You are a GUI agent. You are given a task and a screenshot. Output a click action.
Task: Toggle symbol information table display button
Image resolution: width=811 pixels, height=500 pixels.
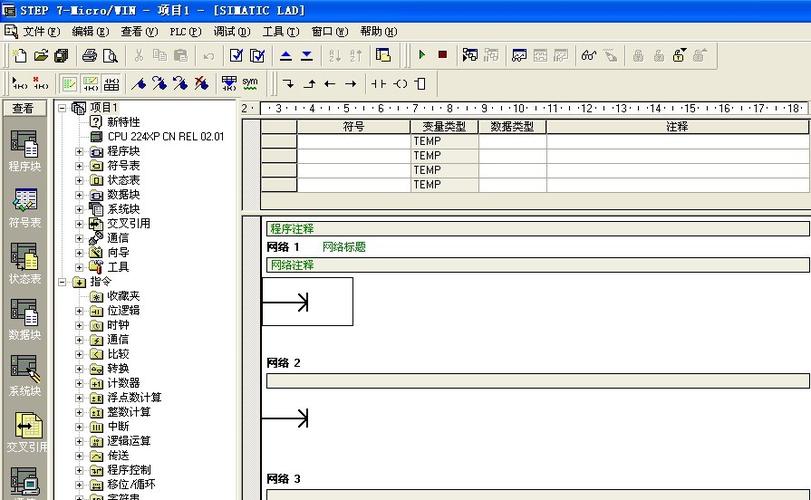[x=111, y=83]
